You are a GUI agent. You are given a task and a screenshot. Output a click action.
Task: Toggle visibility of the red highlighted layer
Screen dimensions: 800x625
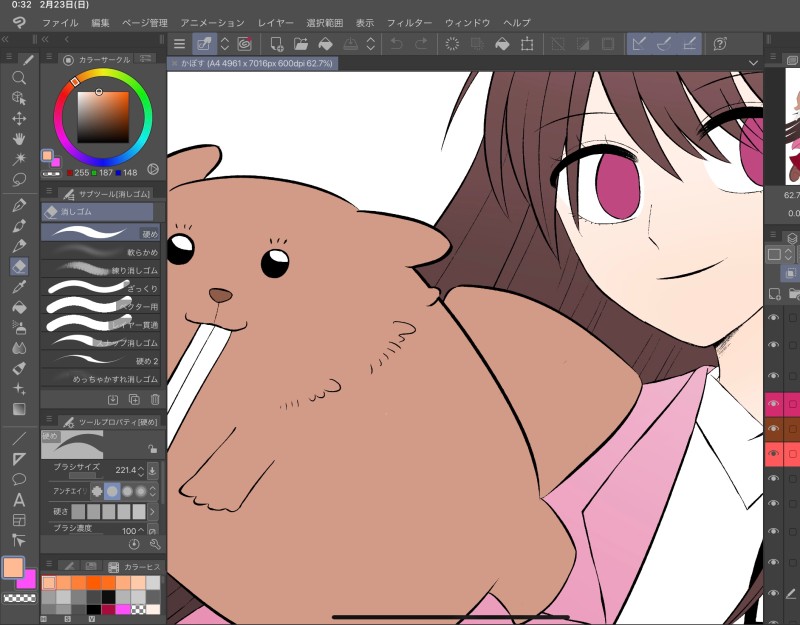(773, 454)
